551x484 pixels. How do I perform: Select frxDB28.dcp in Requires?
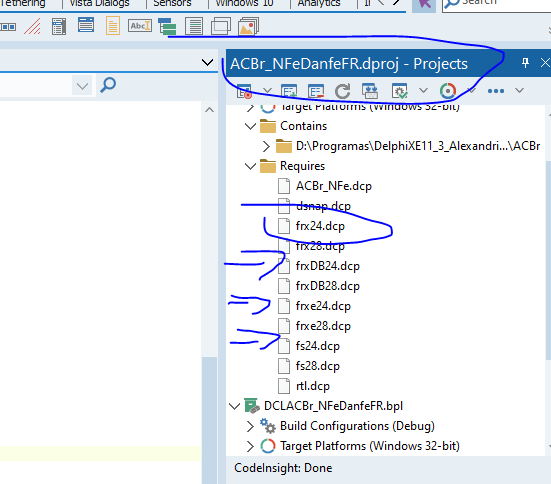point(328,286)
